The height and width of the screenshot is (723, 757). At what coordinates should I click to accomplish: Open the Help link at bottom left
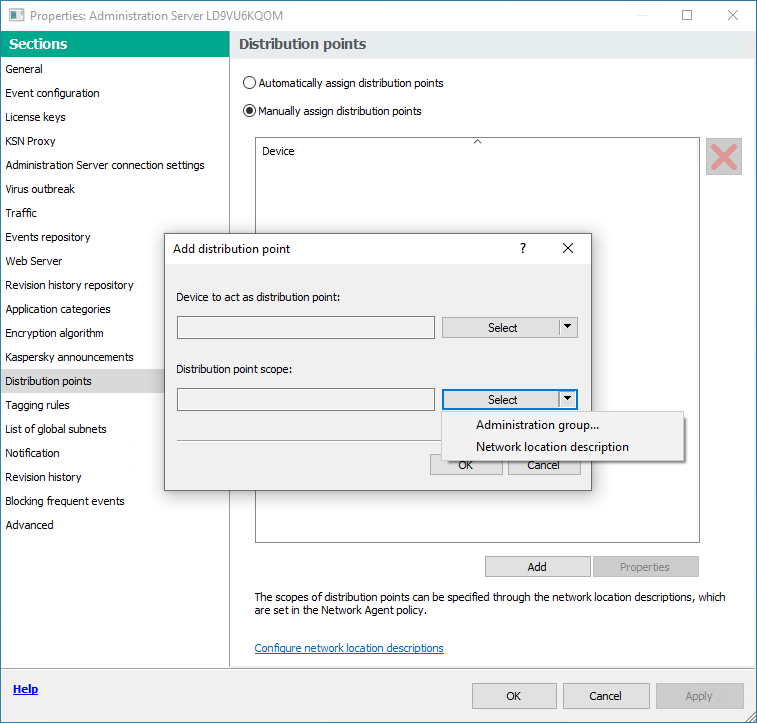click(x=25, y=689)
